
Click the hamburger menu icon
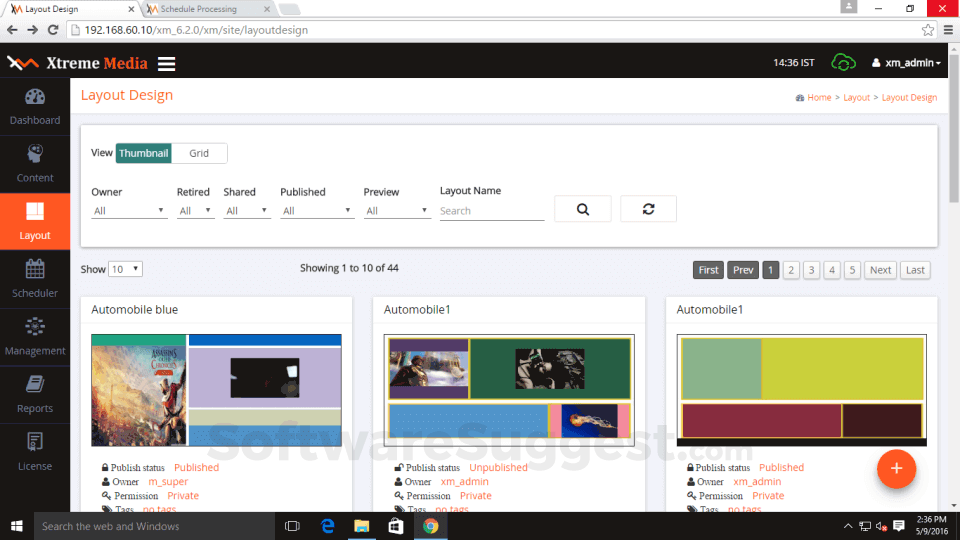166,64
